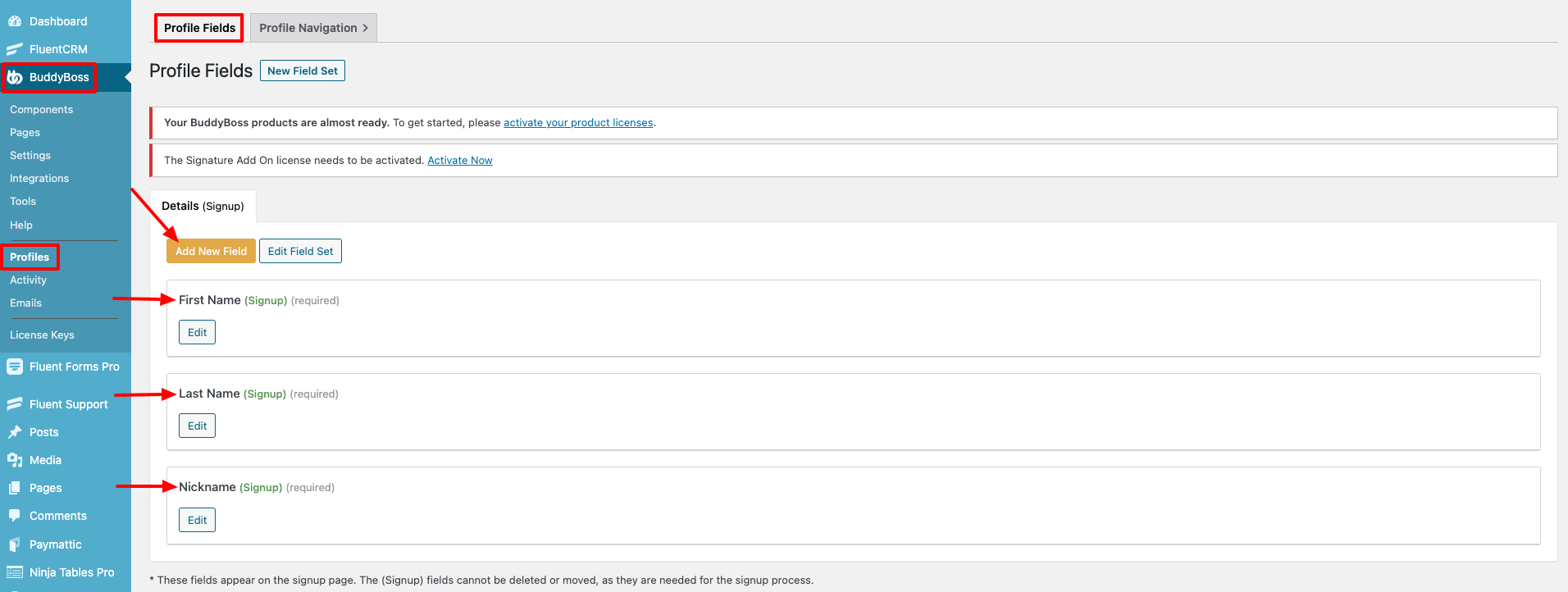Open Comments via speech bubble icon
The image size is (1568, 592).
click(15, 516)
